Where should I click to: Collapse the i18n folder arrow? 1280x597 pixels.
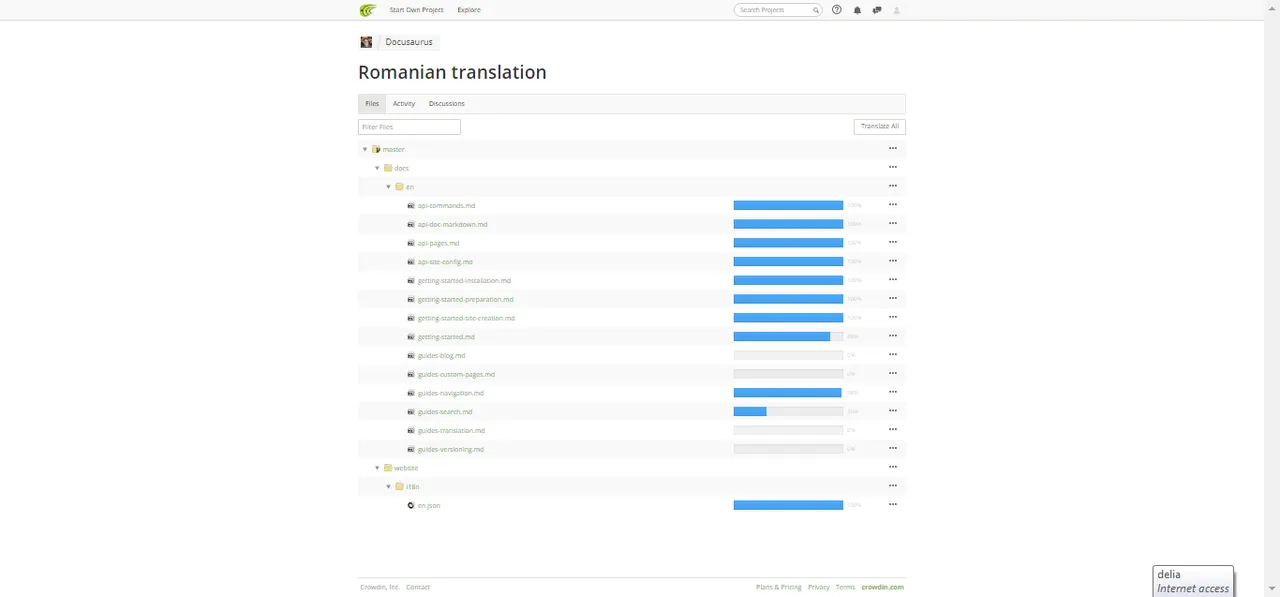point(389,487)
